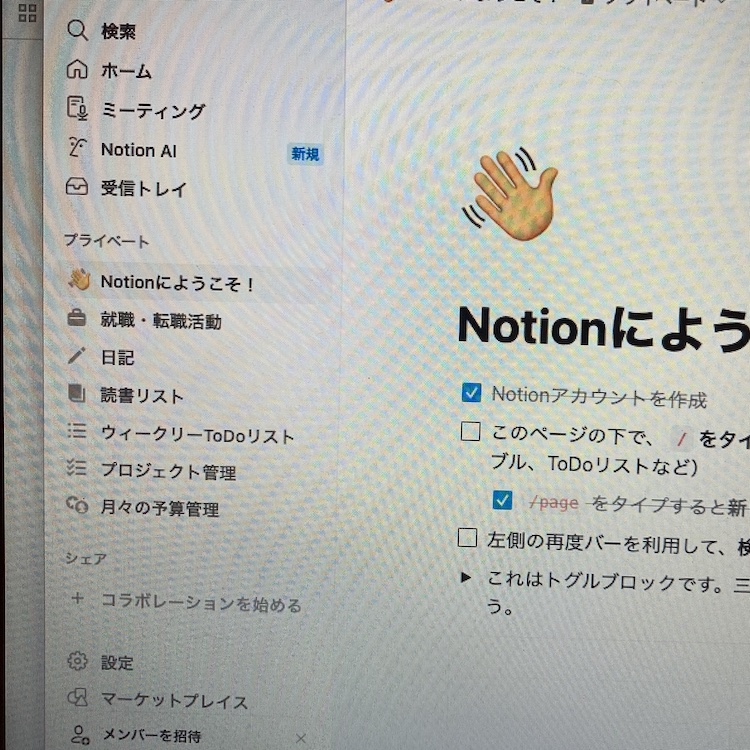The width and height of the screenshot is (750, 750).
Task: Open the 日記 page
Action: 118,358
